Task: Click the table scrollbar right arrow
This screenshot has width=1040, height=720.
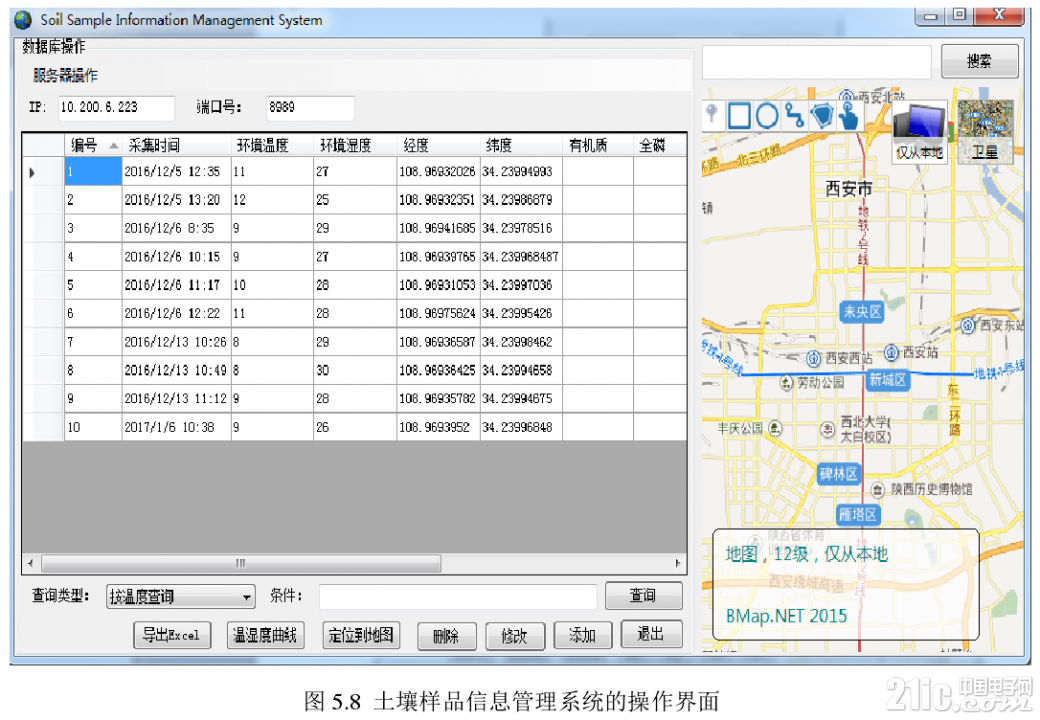Action: (x=677, y=564)
